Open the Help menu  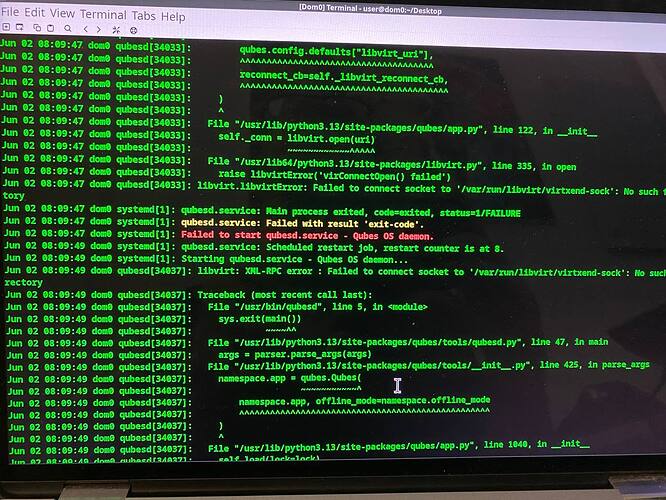[x=173, y=17]
